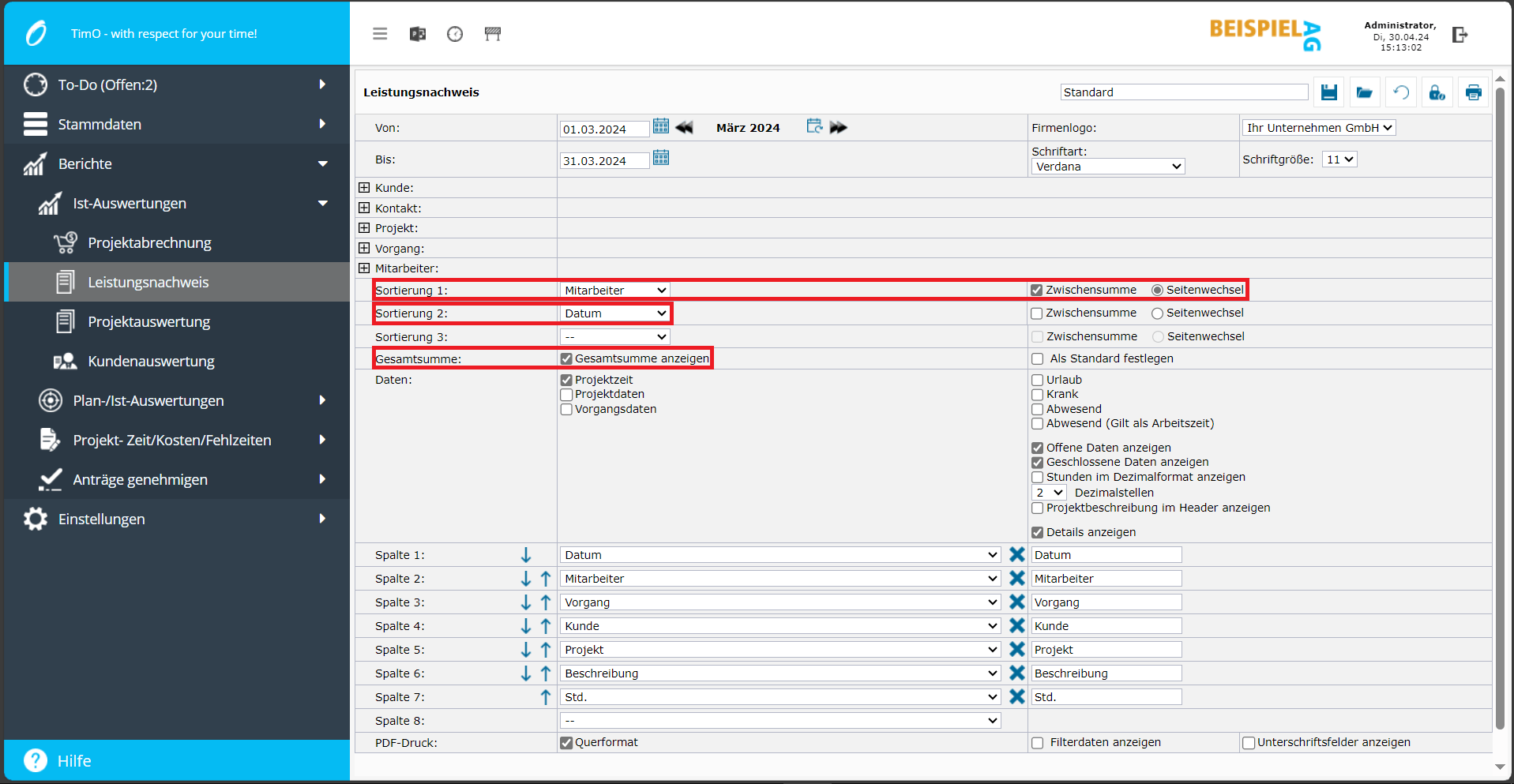The height and width of the screenshot is (784, 1514).
Task: Remove Spalte 3 with blue X icon
Action: point(1016,602)
